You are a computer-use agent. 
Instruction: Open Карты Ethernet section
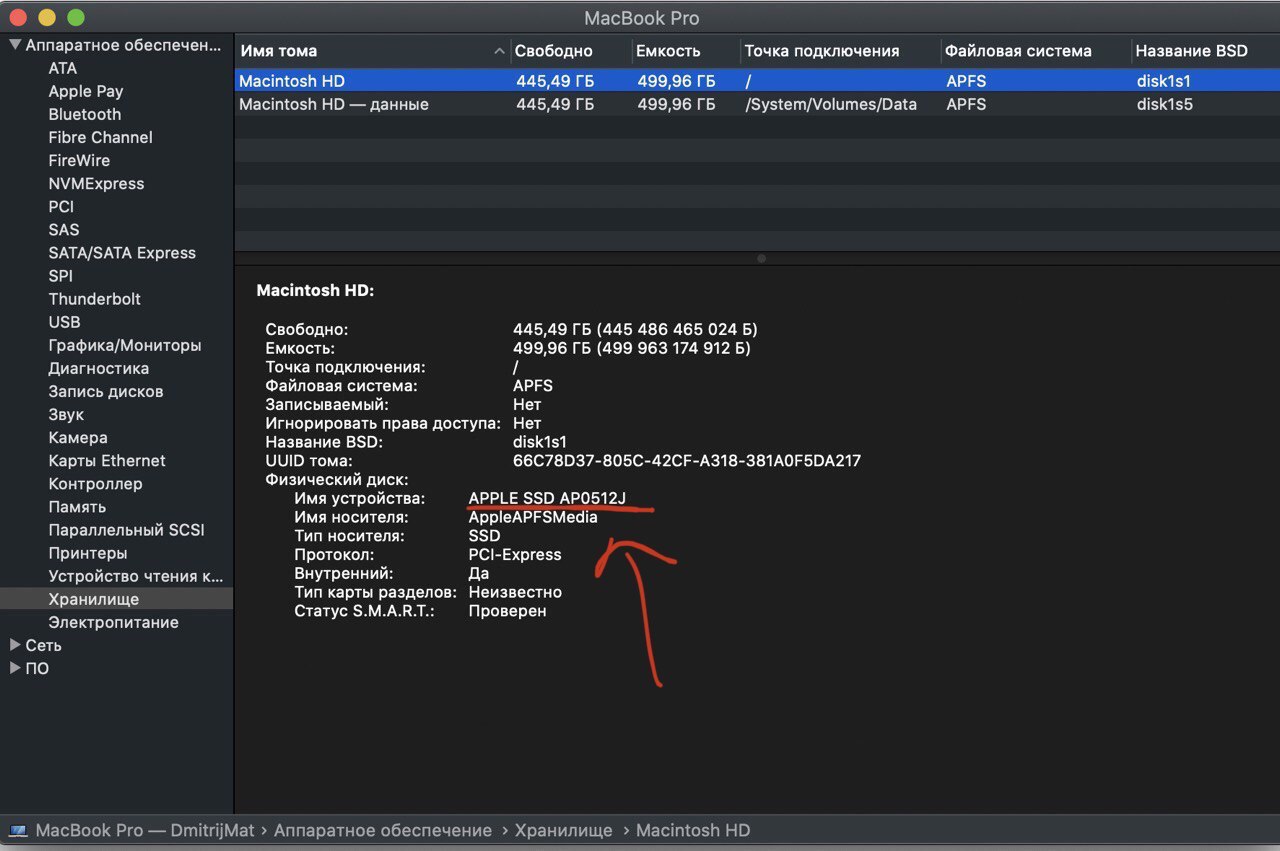pos(107,460)
